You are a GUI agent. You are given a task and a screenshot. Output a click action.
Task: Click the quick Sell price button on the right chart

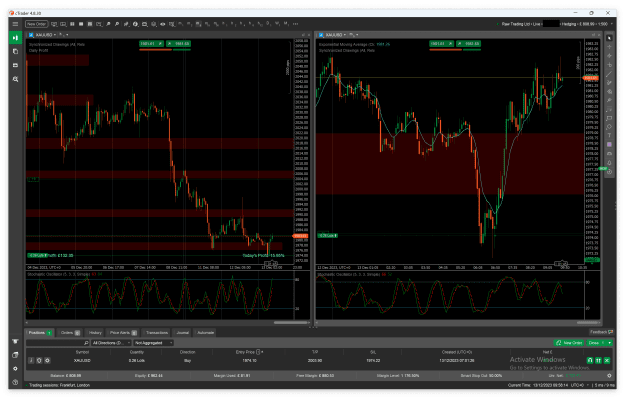click(x=441, y=43)
